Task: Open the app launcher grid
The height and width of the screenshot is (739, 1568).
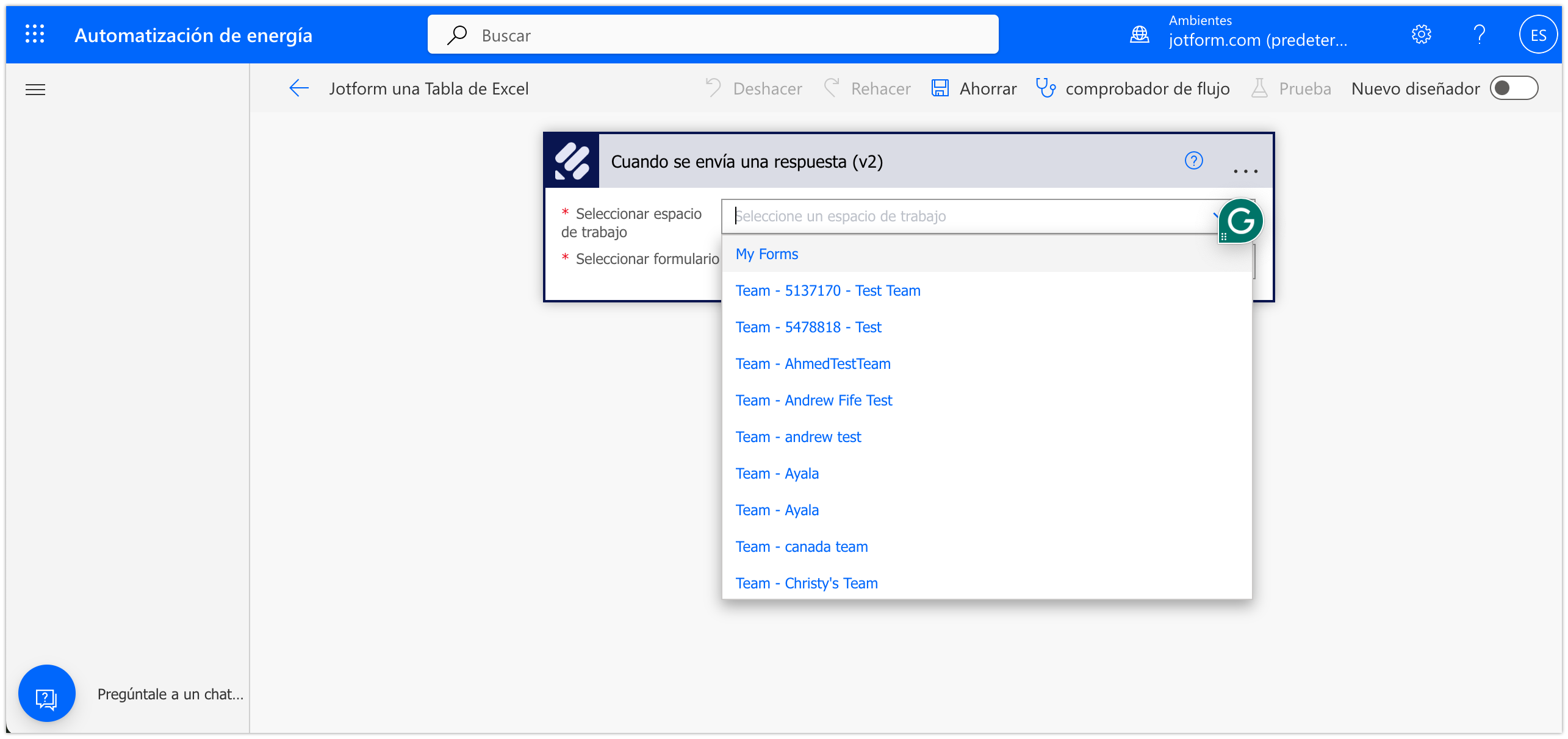Action: (x=35, y=34)
